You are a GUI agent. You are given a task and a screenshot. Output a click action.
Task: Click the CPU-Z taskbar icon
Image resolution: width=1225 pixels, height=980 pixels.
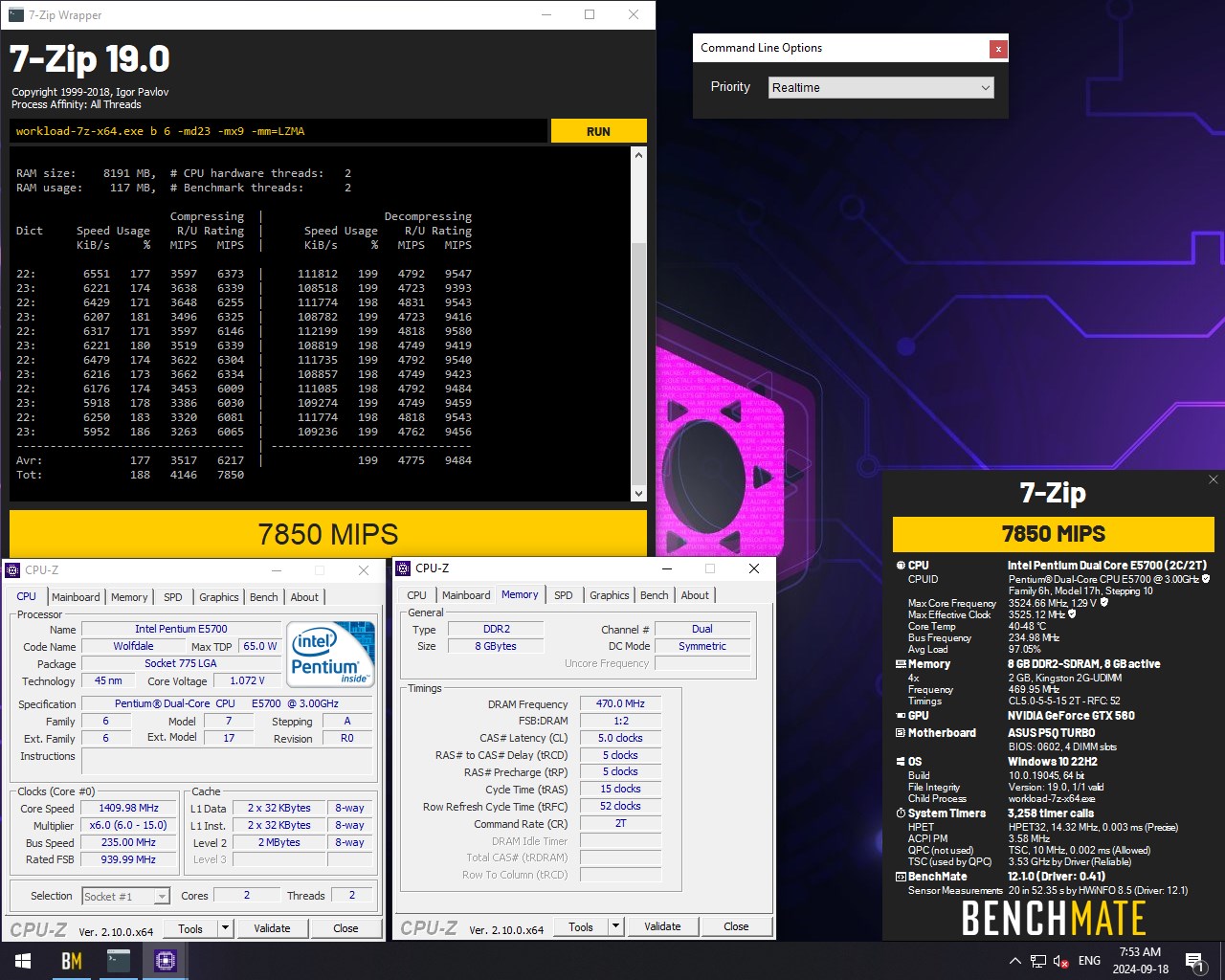coord(166,961)
